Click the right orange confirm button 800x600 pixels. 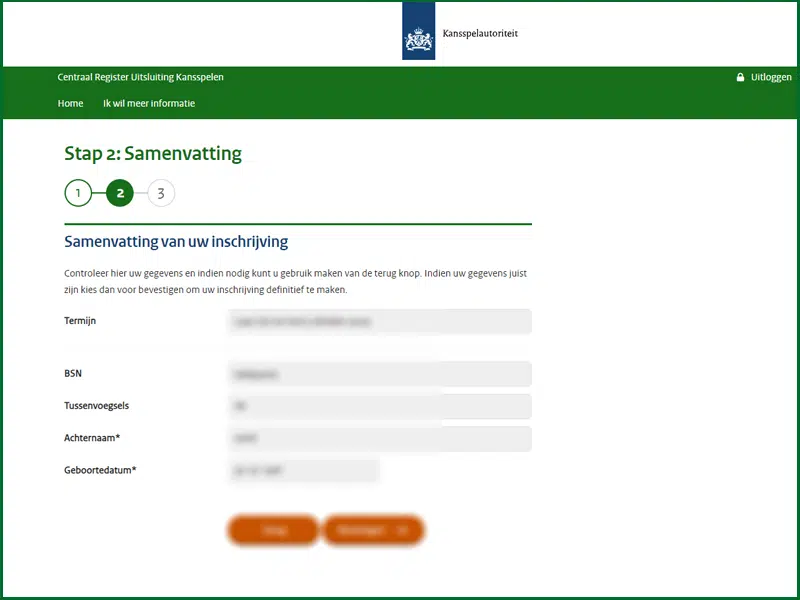(373, 531)
